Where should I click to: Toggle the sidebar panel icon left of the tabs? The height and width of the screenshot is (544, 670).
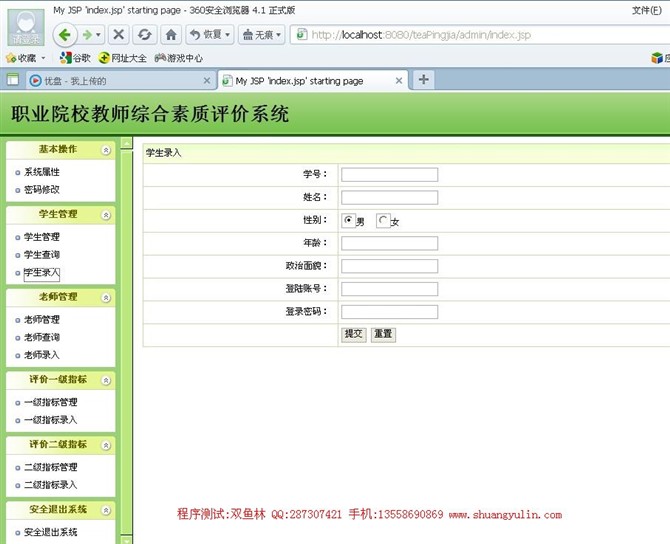13,79
